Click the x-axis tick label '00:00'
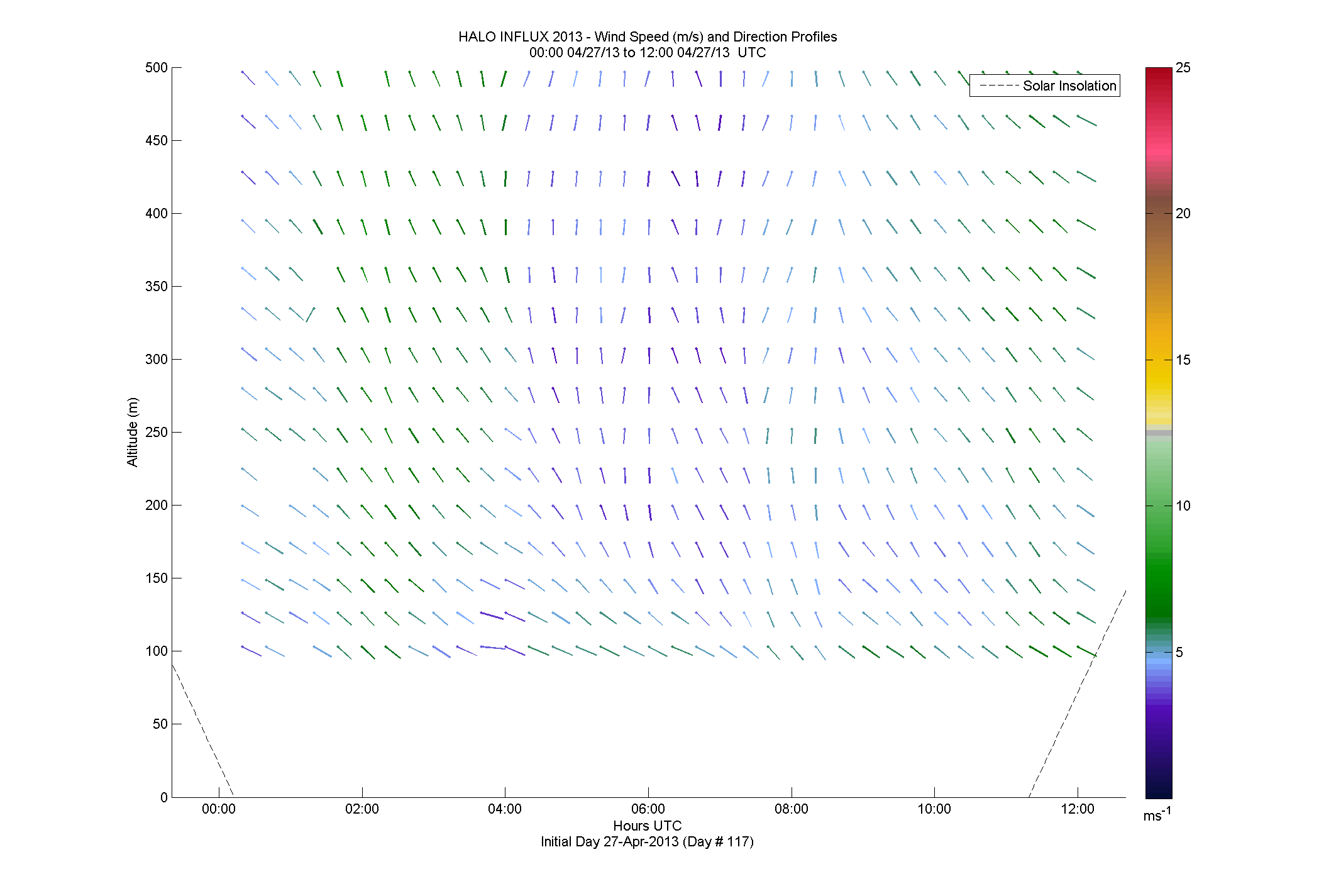 point(219,809)
